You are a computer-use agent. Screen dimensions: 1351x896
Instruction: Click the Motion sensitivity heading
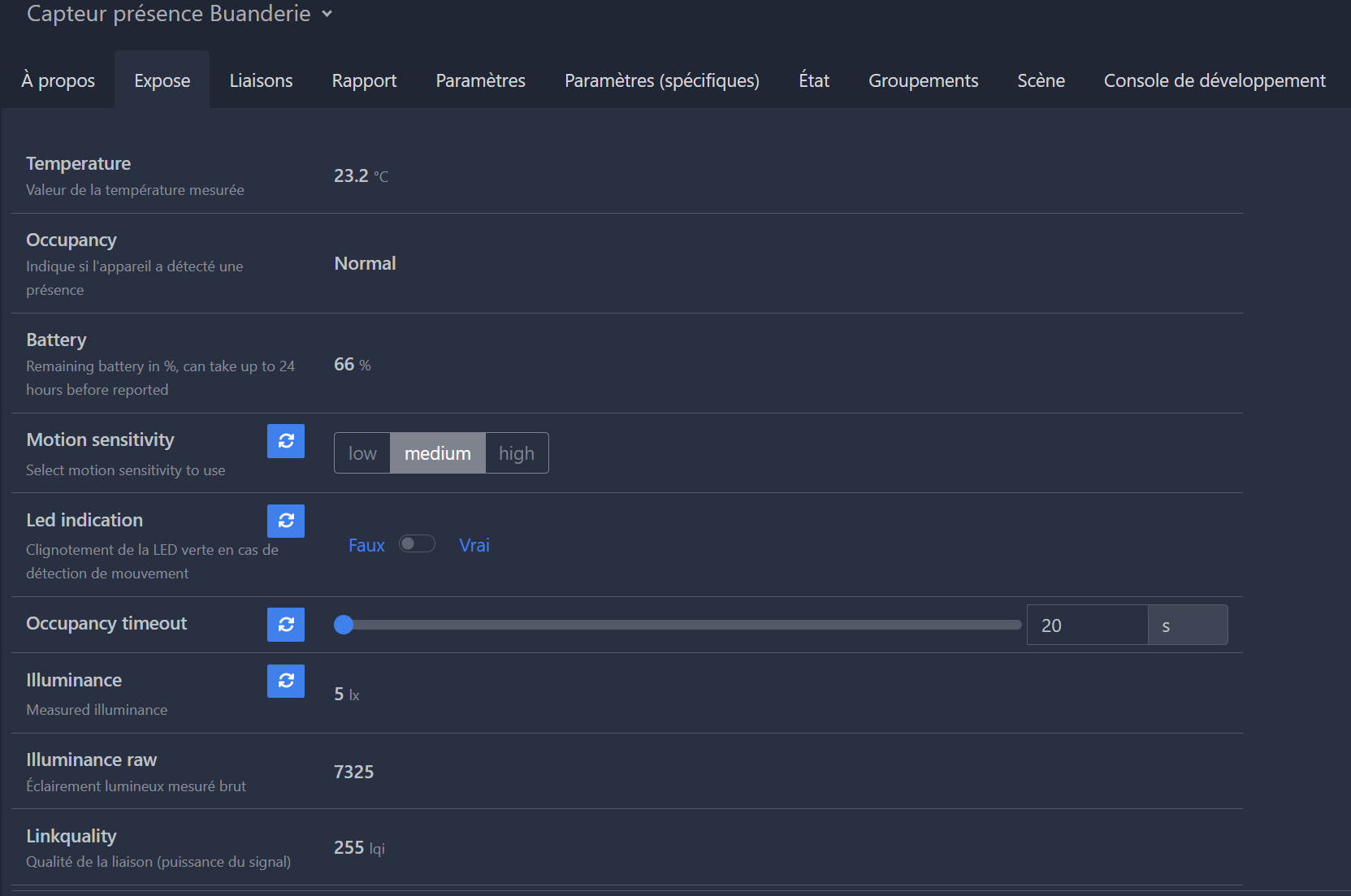[x=100, y=439]
